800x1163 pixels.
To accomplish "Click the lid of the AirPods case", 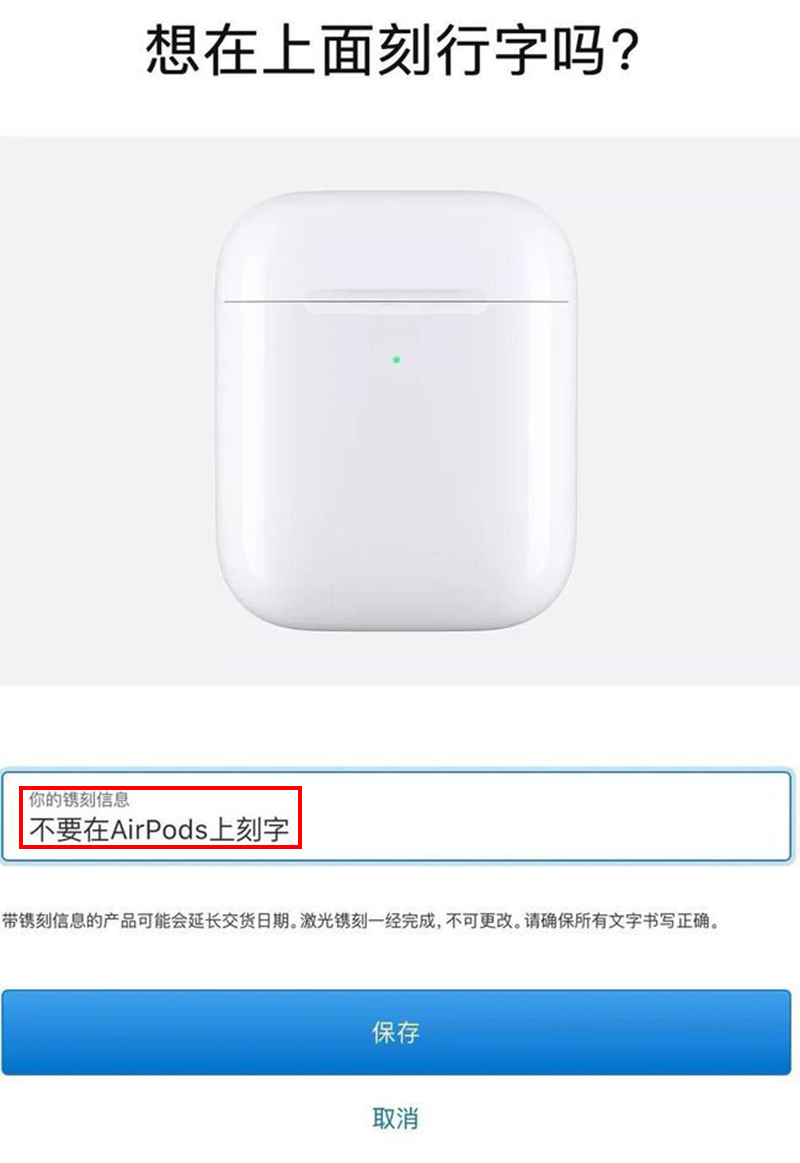I will [x=396, y=245].
